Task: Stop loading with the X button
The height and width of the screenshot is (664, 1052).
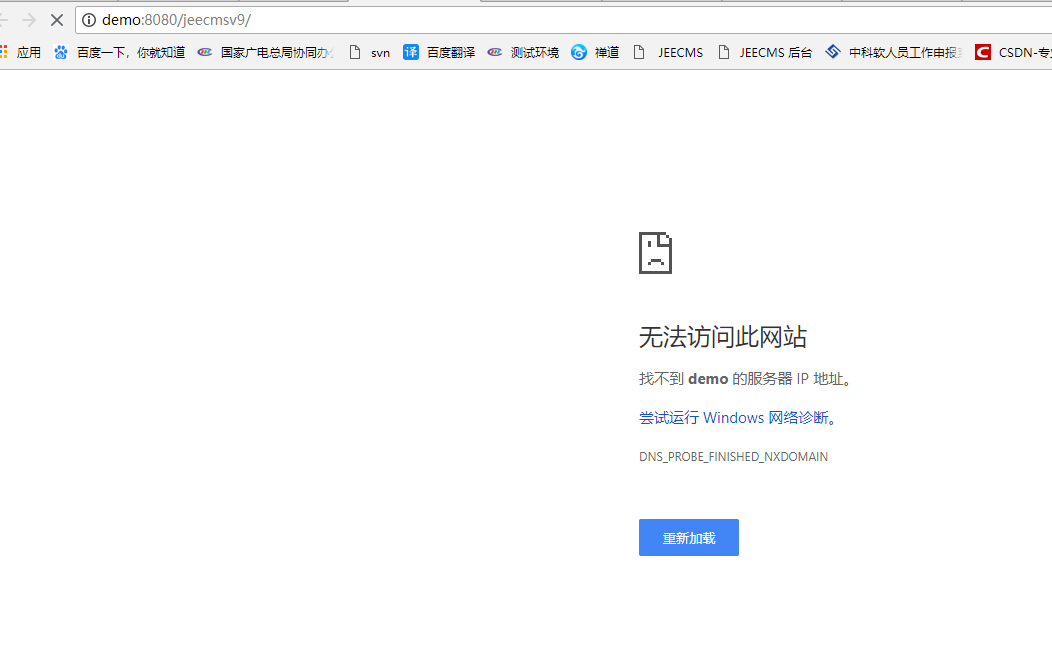Action: click(57, 20)
